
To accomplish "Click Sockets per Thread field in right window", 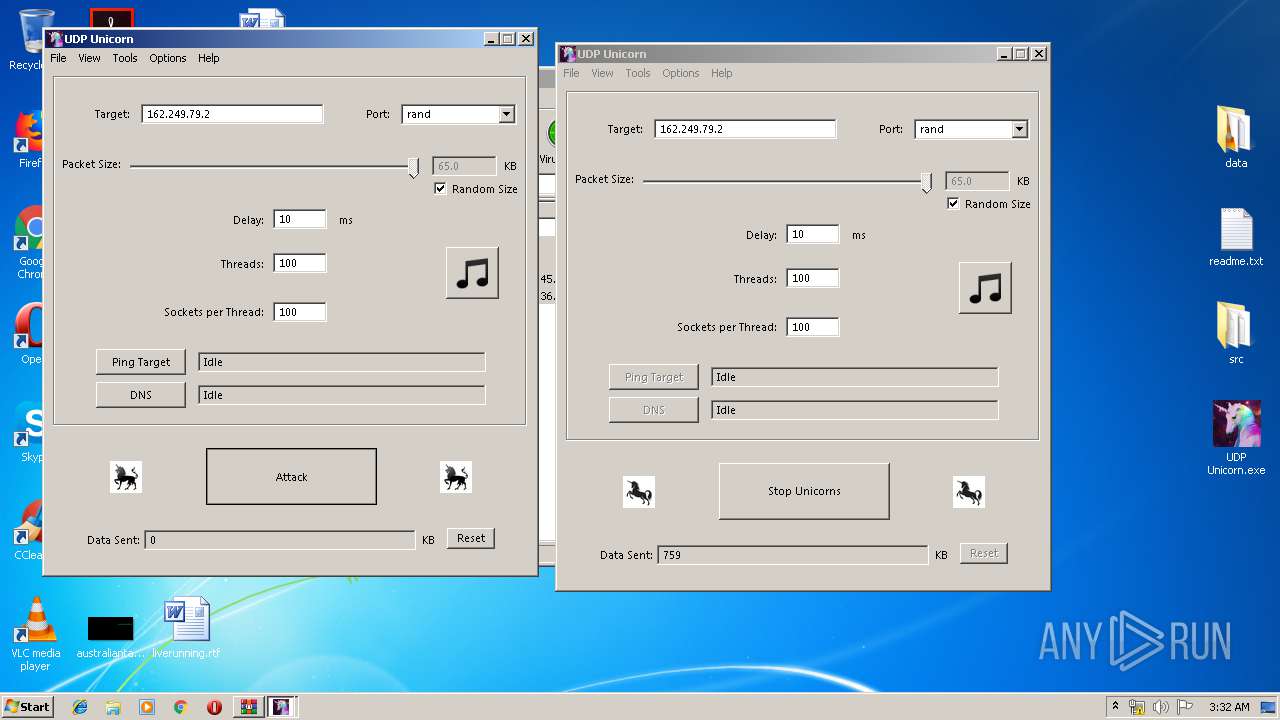I will [x=813, y=327].
